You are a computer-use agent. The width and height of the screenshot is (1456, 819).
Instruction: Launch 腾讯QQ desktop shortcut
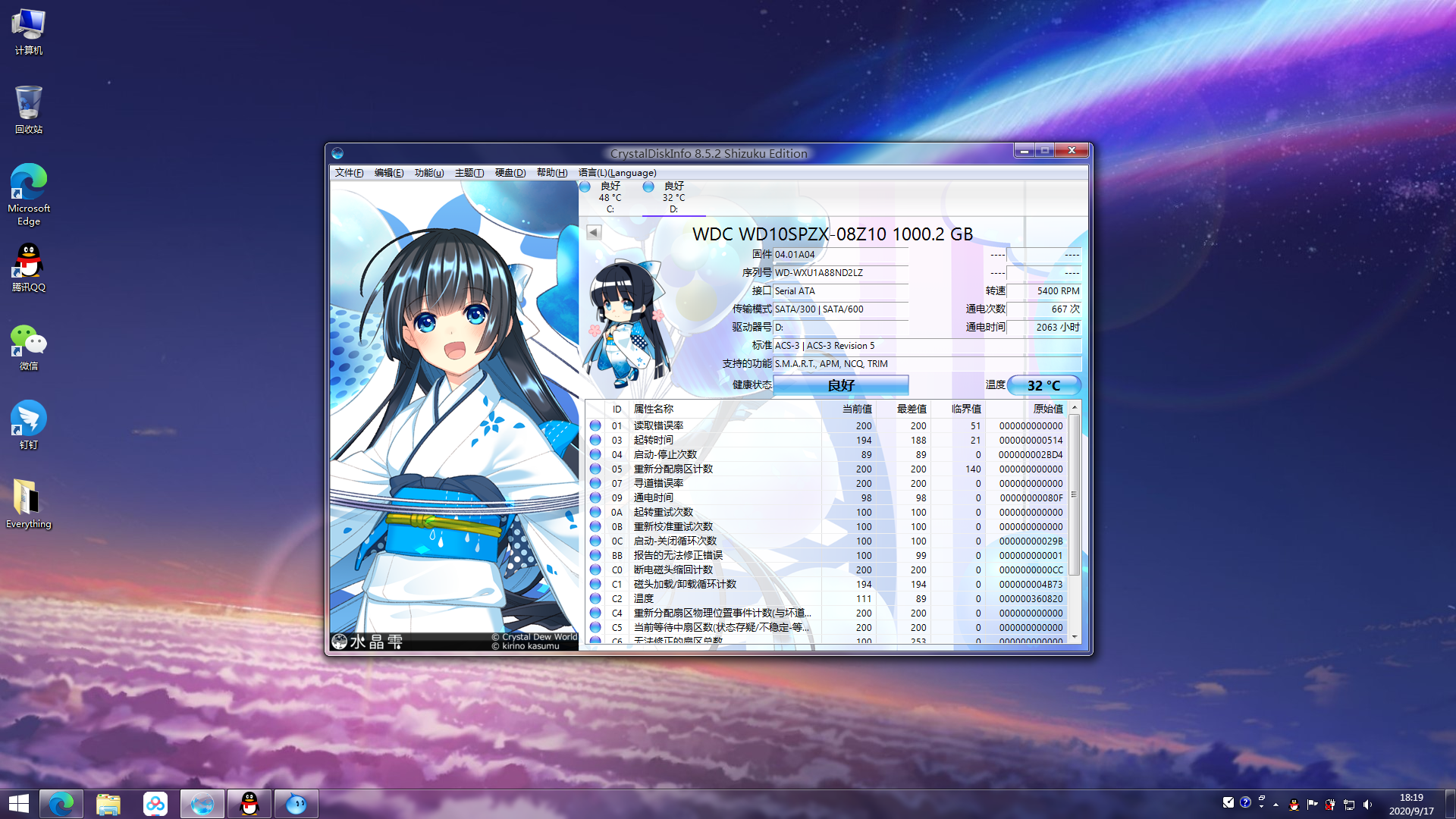coord(29,268)
